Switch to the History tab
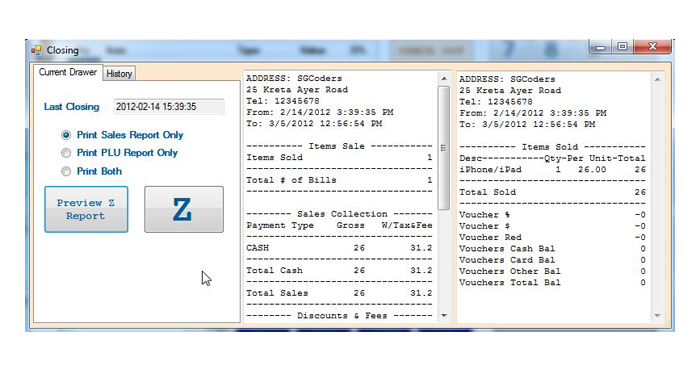 (x=119, y=74)
